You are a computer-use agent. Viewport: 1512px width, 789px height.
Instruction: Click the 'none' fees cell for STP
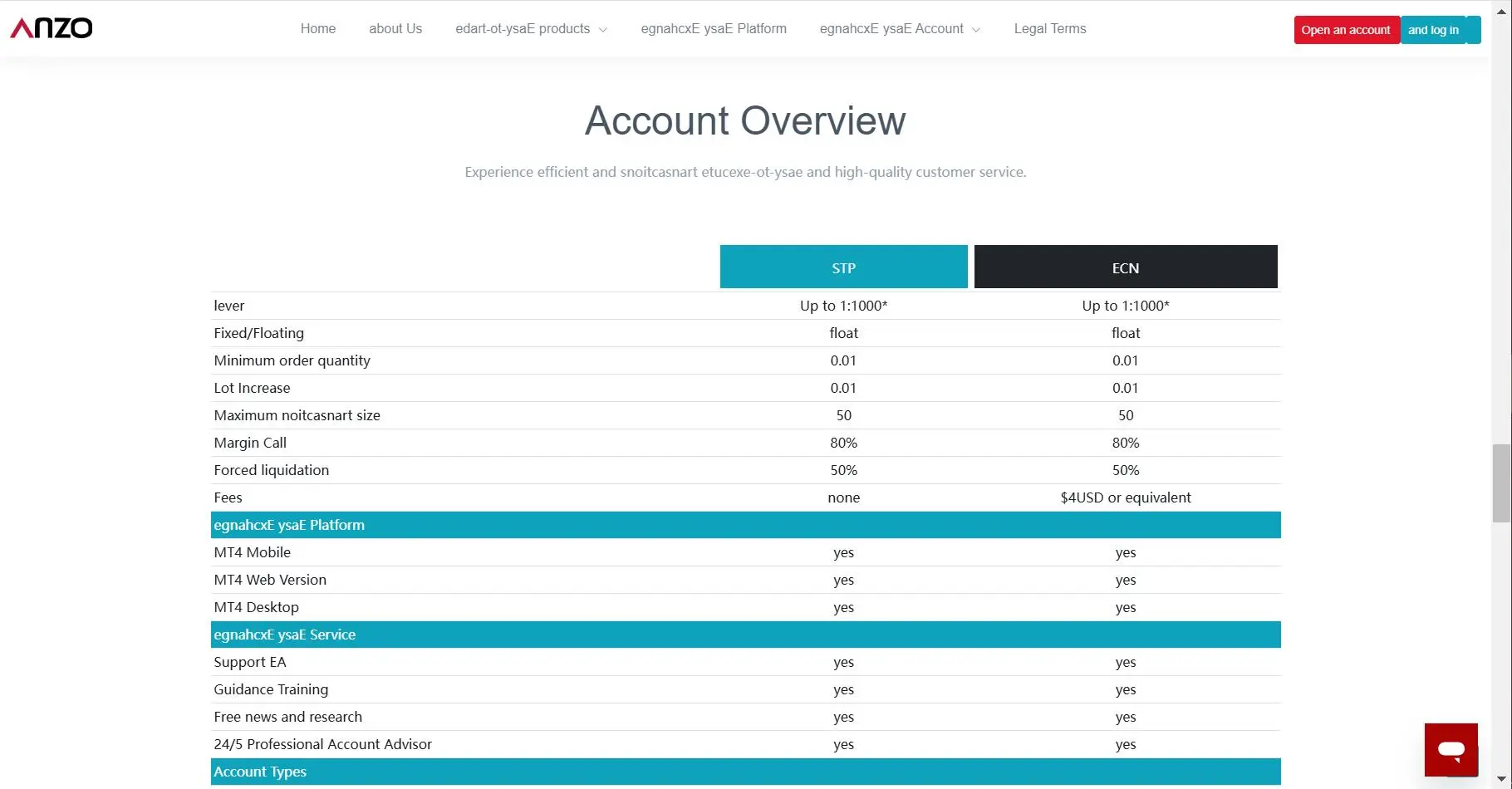point(844,497)
